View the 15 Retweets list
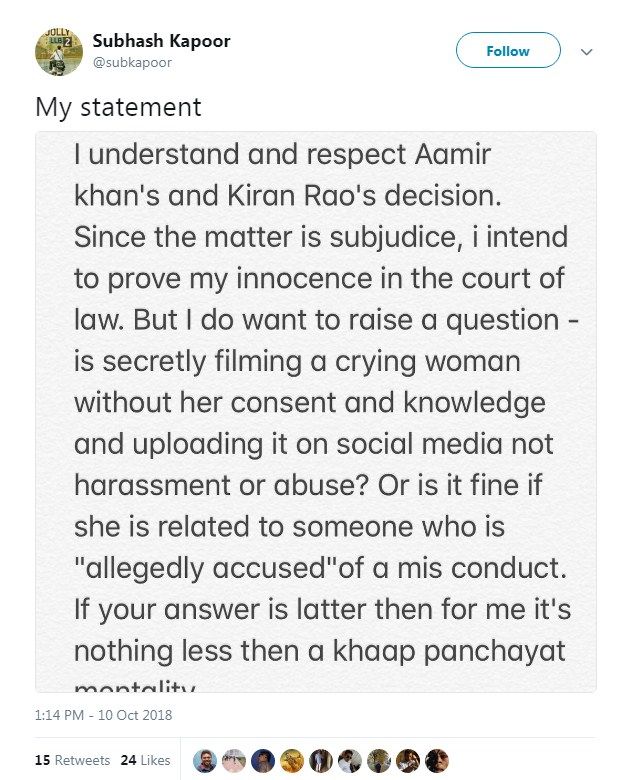 72,760
